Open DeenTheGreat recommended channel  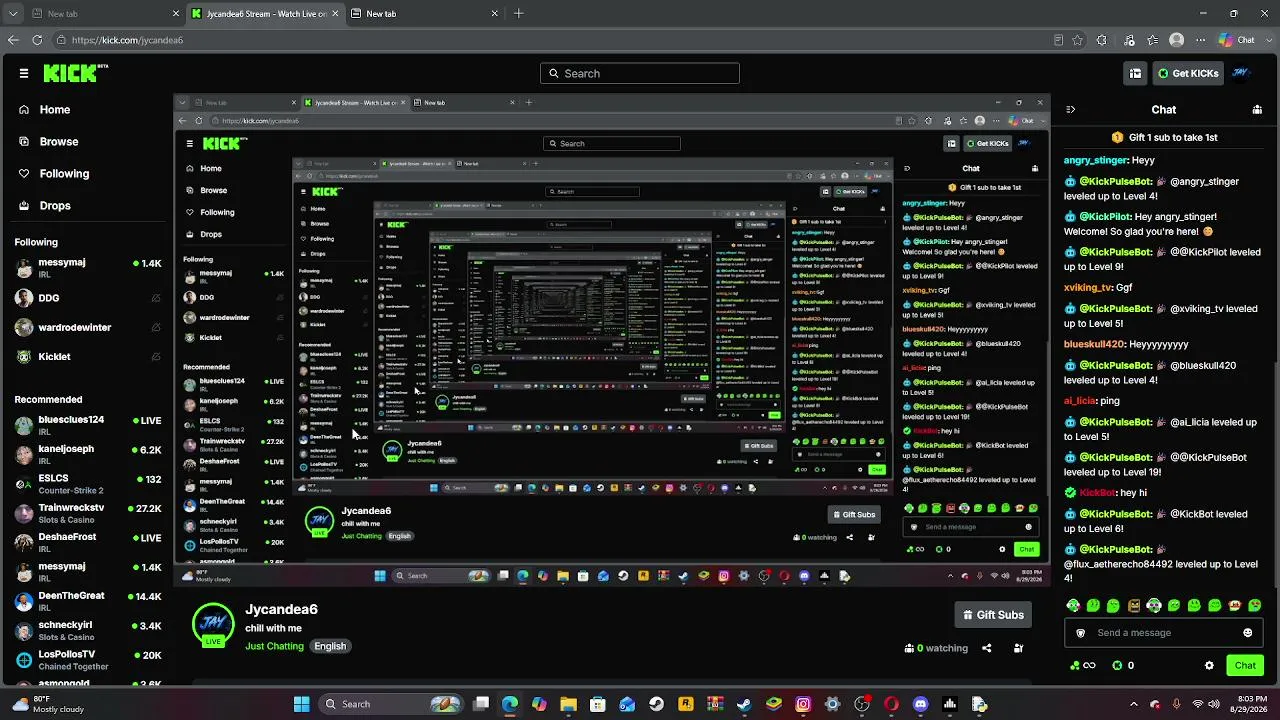coord(88,601)
